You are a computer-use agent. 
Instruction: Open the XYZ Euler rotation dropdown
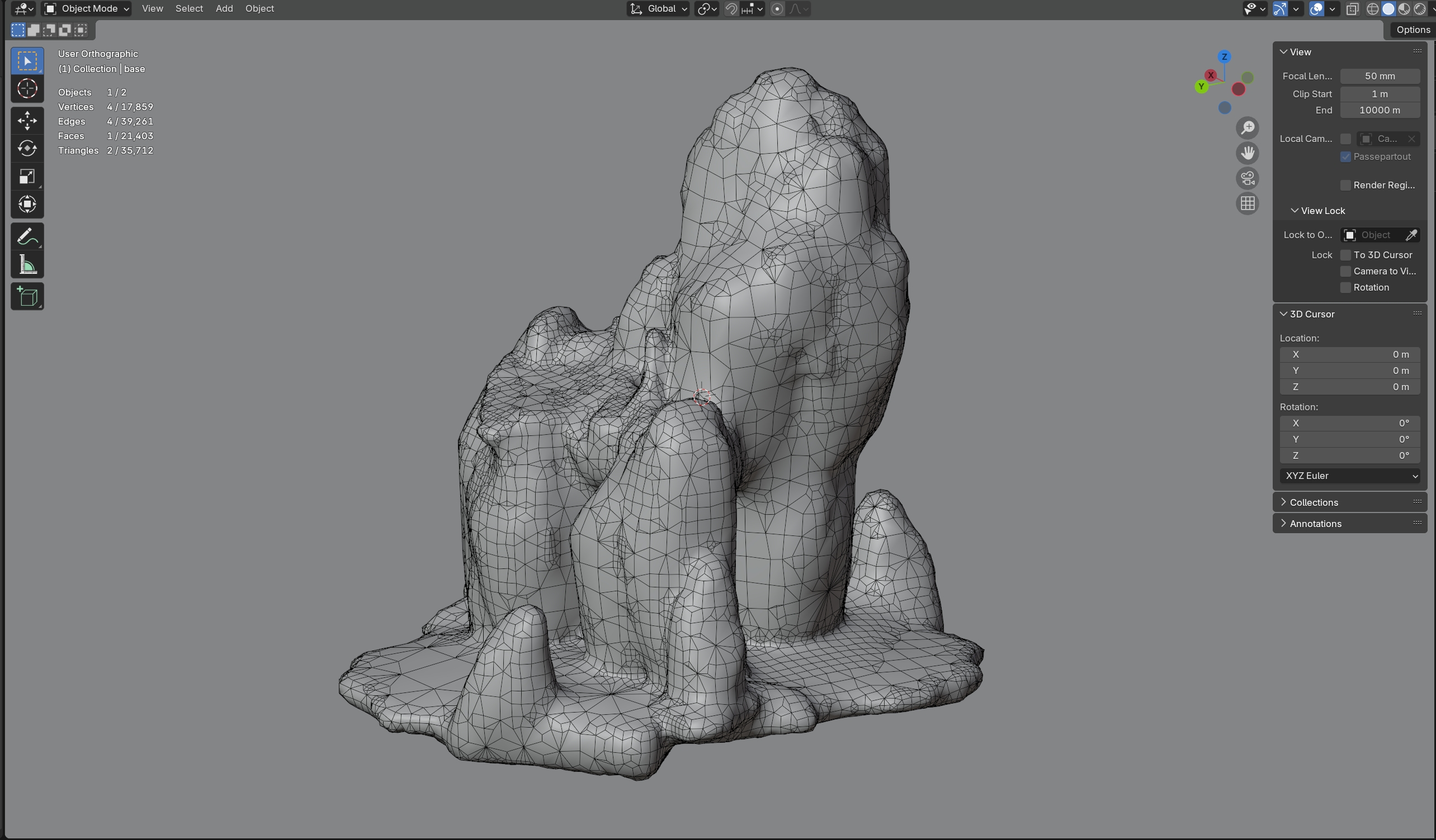[1349, 476]
